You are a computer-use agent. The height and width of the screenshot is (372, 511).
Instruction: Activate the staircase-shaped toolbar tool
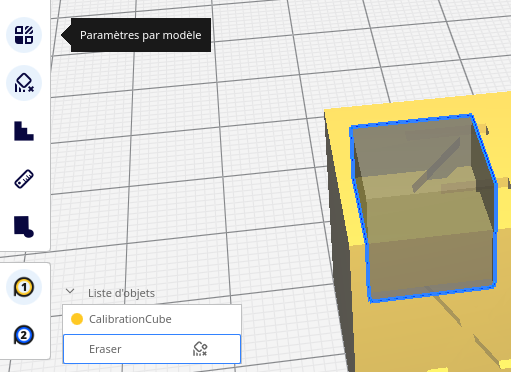click(24, 131)
